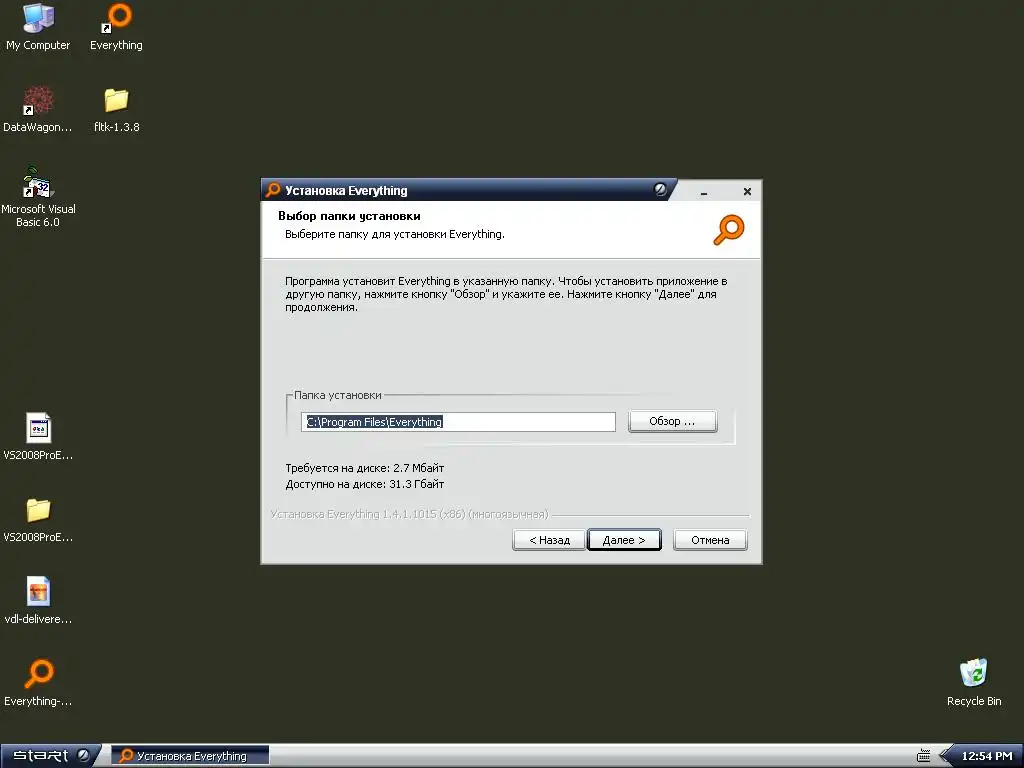Cancel setup with the Отмена button

pos(710,540)
